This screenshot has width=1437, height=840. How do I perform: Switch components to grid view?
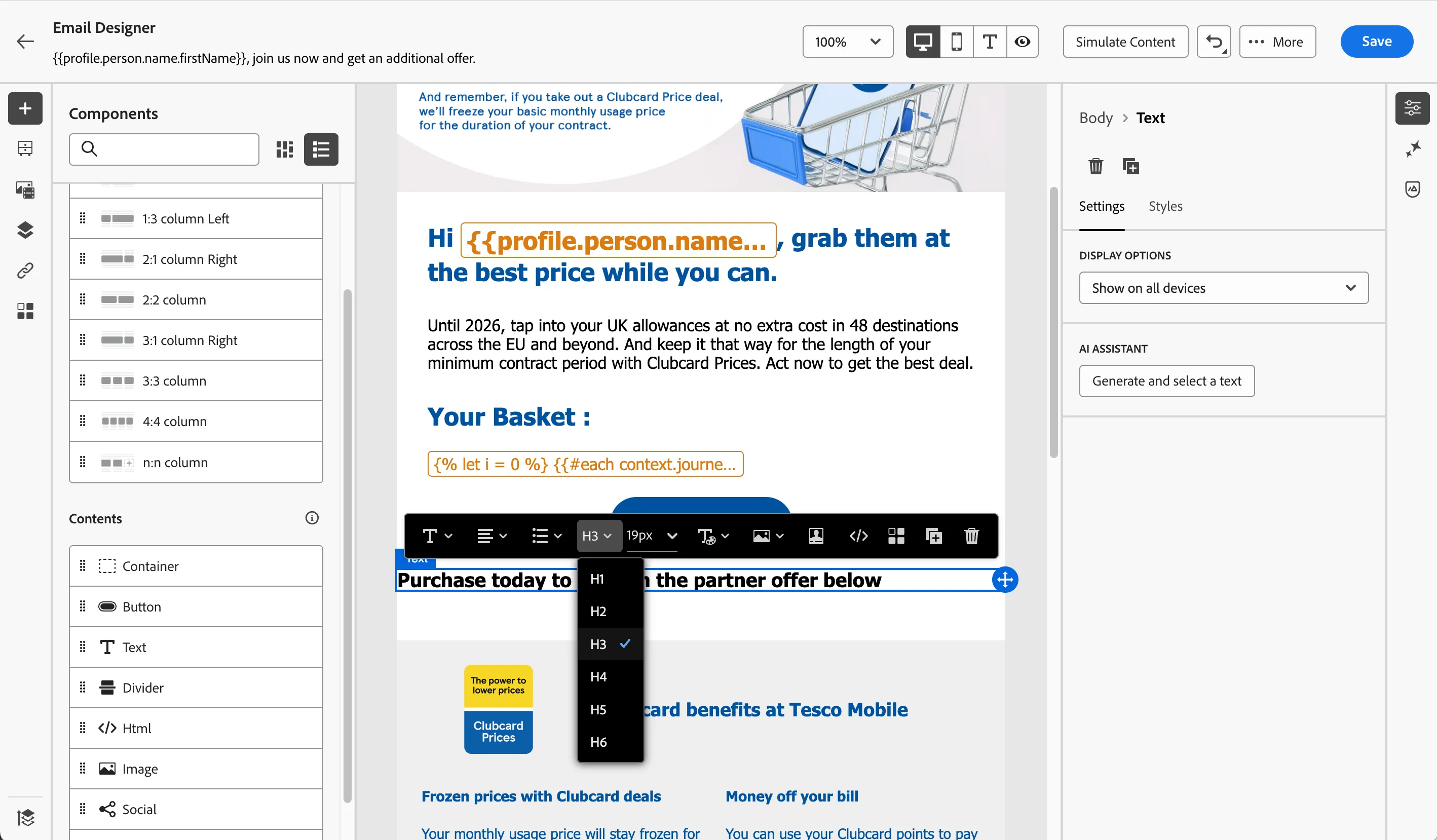tap(285, 149)
